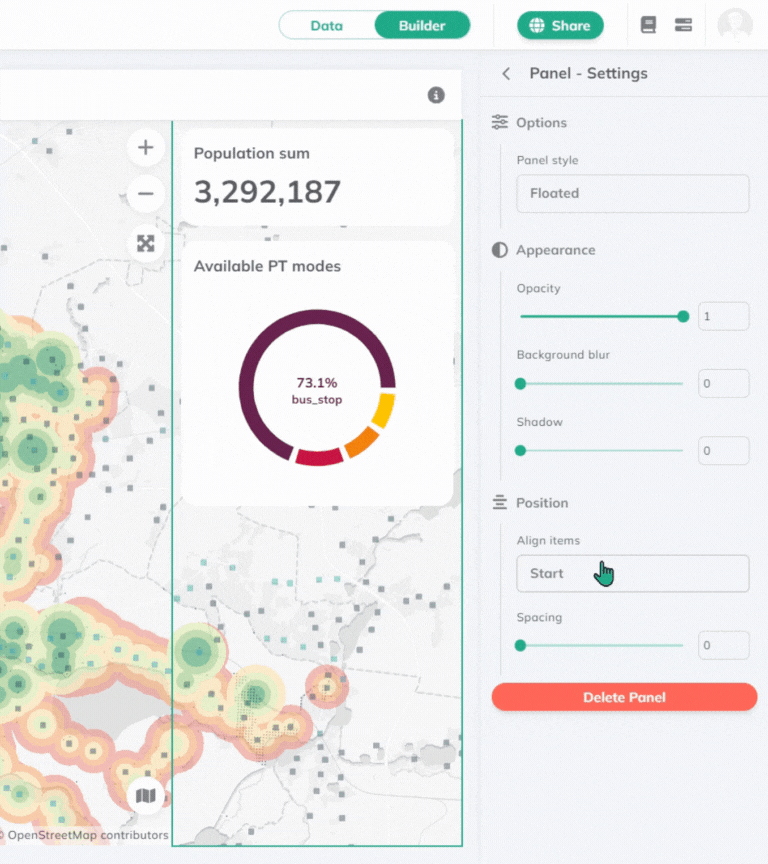Click the info icon above the map
Viewport: 768px width, 864px height.
[x=436, y=95]
